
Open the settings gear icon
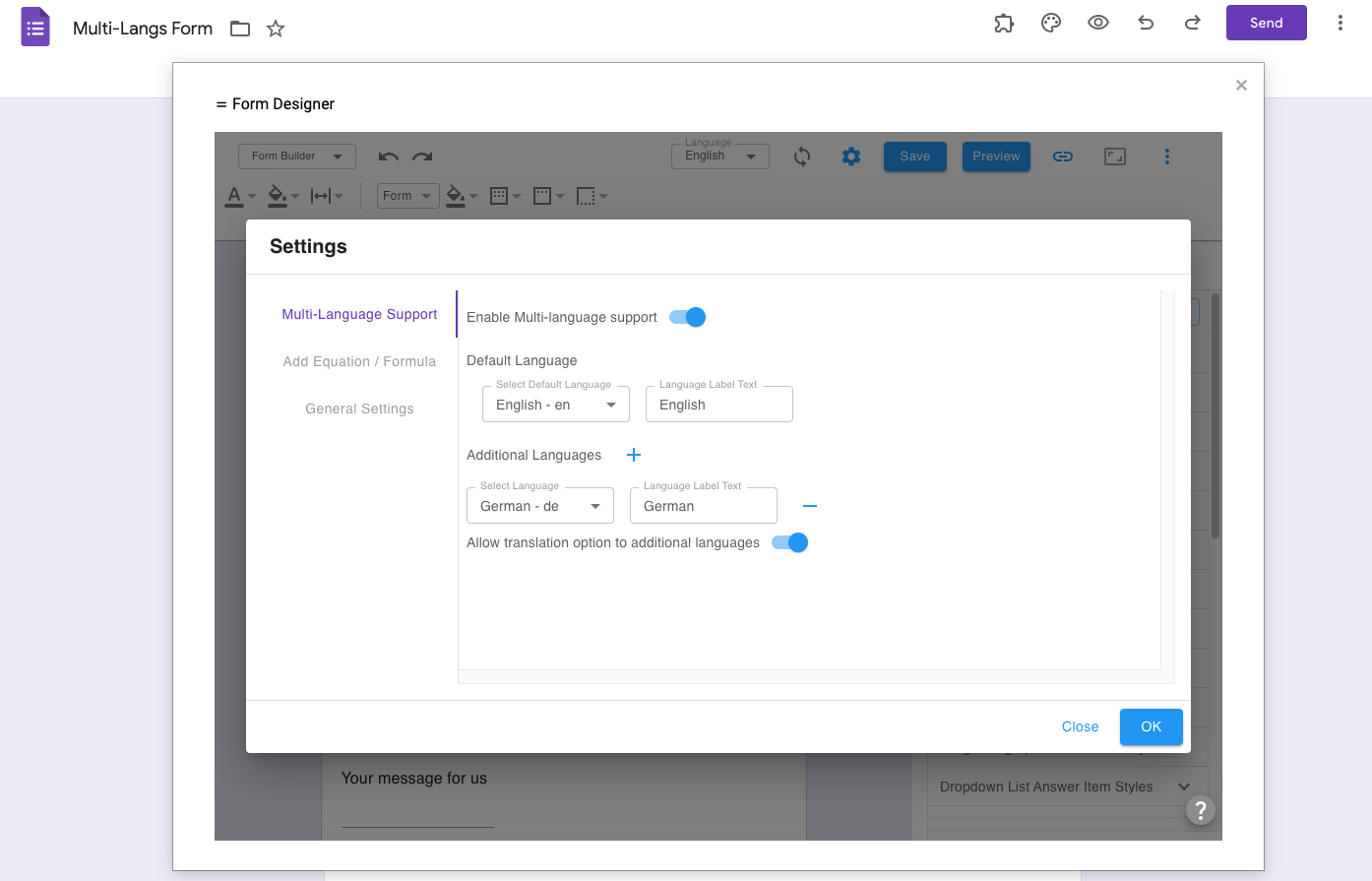pyautogui.click(x=851, y=157)
